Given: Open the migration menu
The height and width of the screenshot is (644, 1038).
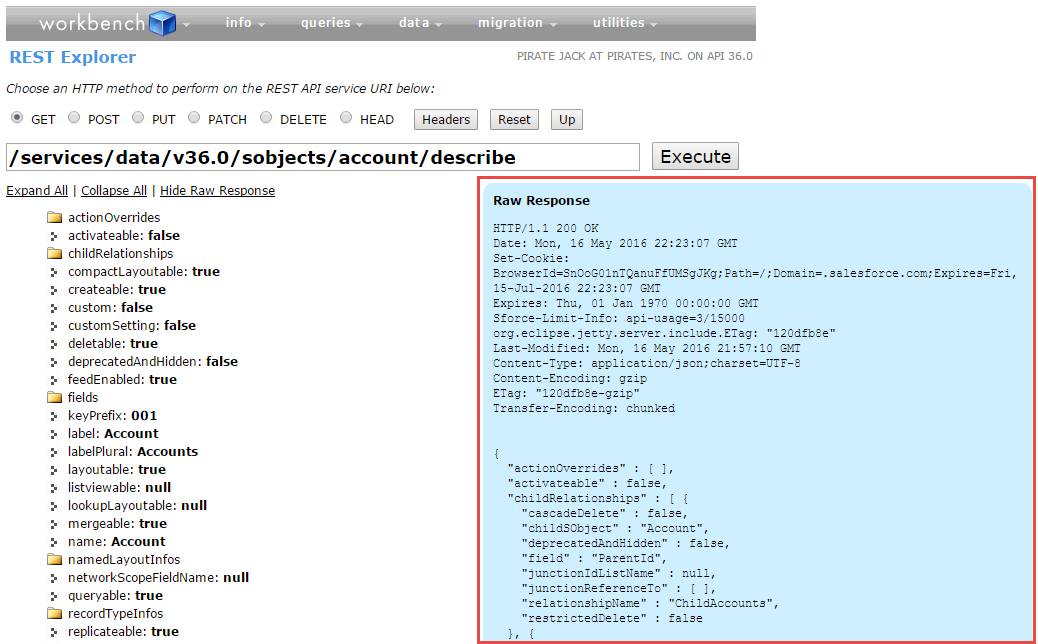Looking at the screenshot, I should coord(516,23).
